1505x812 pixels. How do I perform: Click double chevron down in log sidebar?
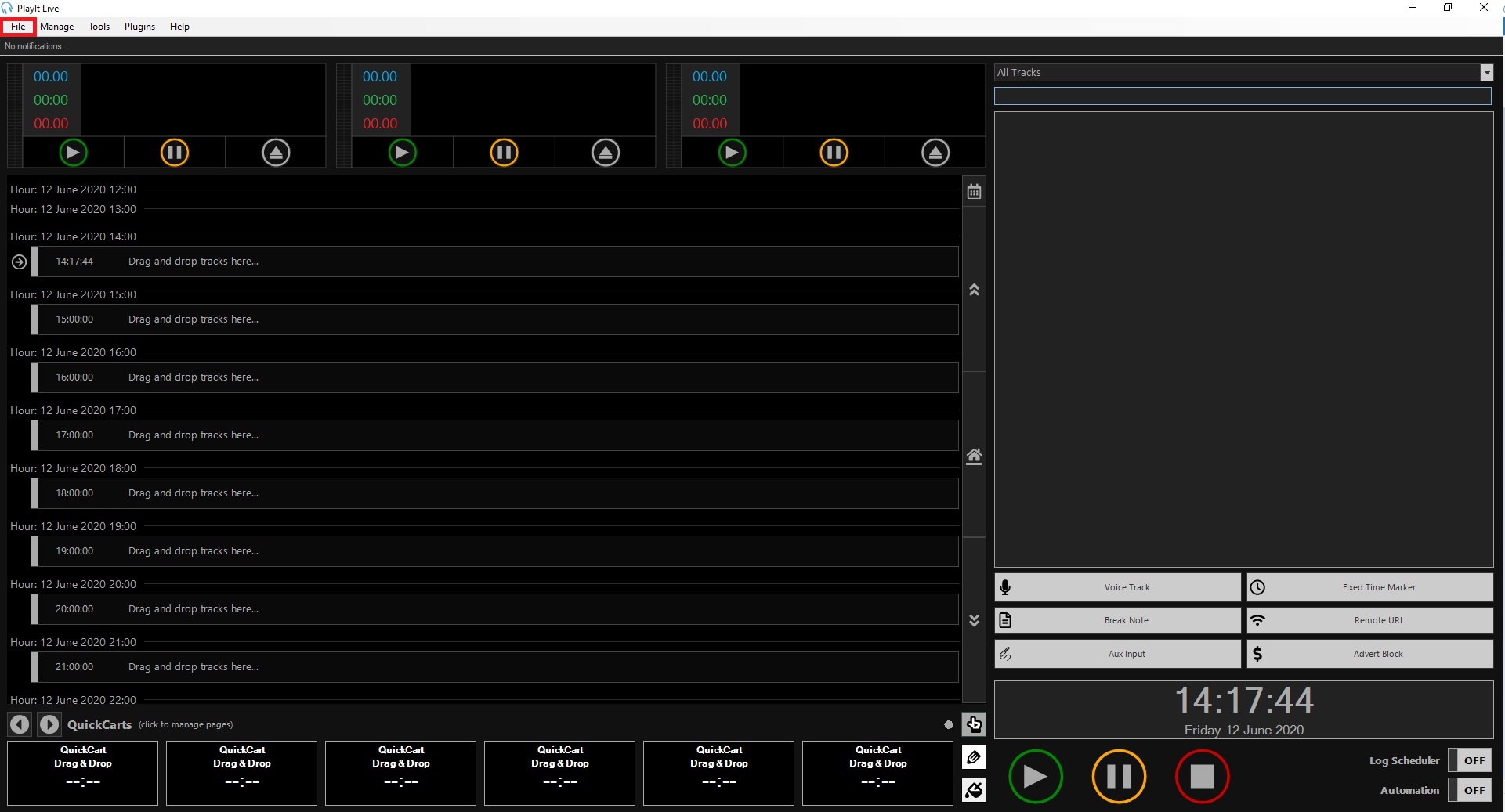pos(974,620)
